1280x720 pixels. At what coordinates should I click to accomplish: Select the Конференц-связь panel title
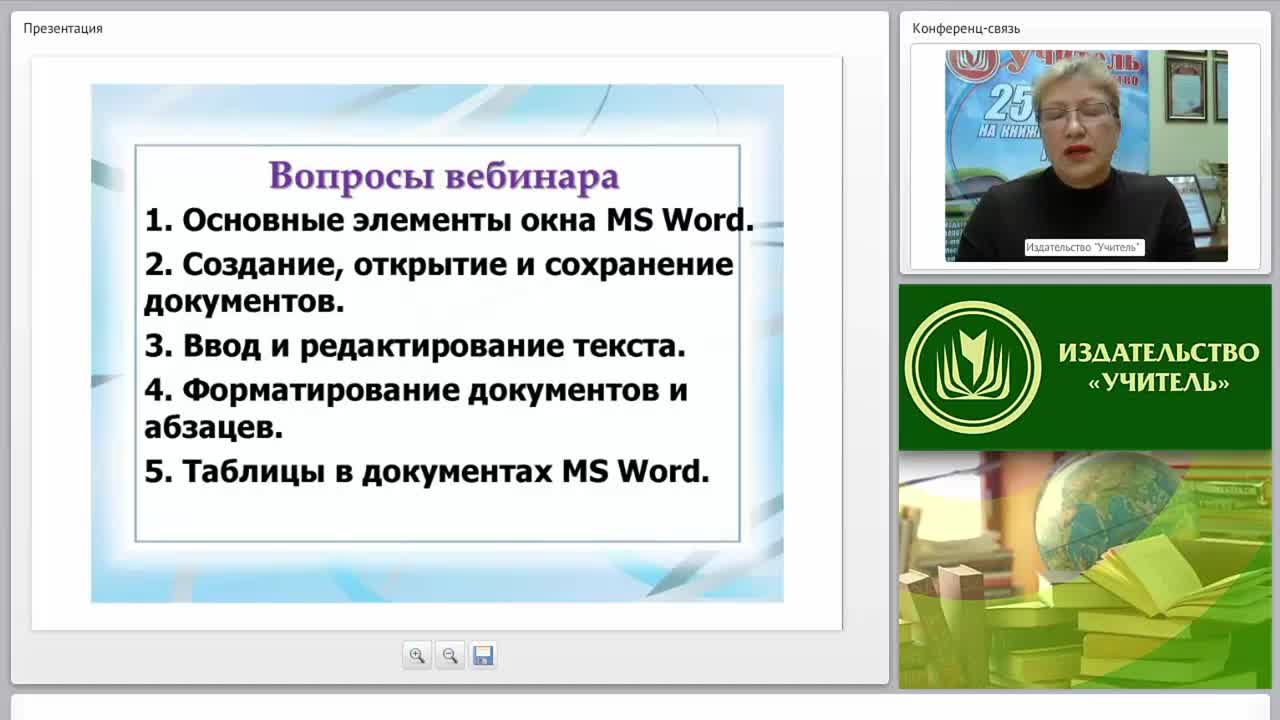(x=966, y=28)
